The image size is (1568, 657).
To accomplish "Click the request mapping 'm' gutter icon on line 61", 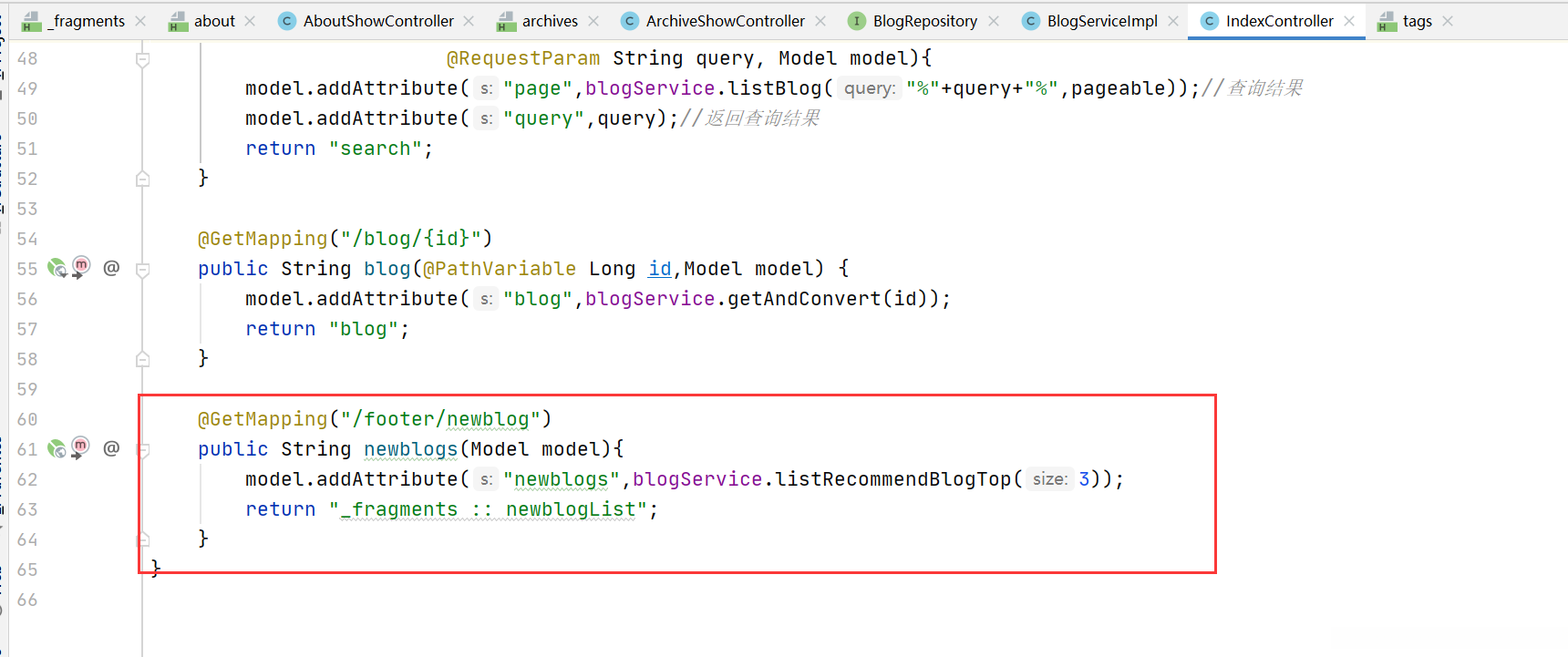I will tap(81, 447).
